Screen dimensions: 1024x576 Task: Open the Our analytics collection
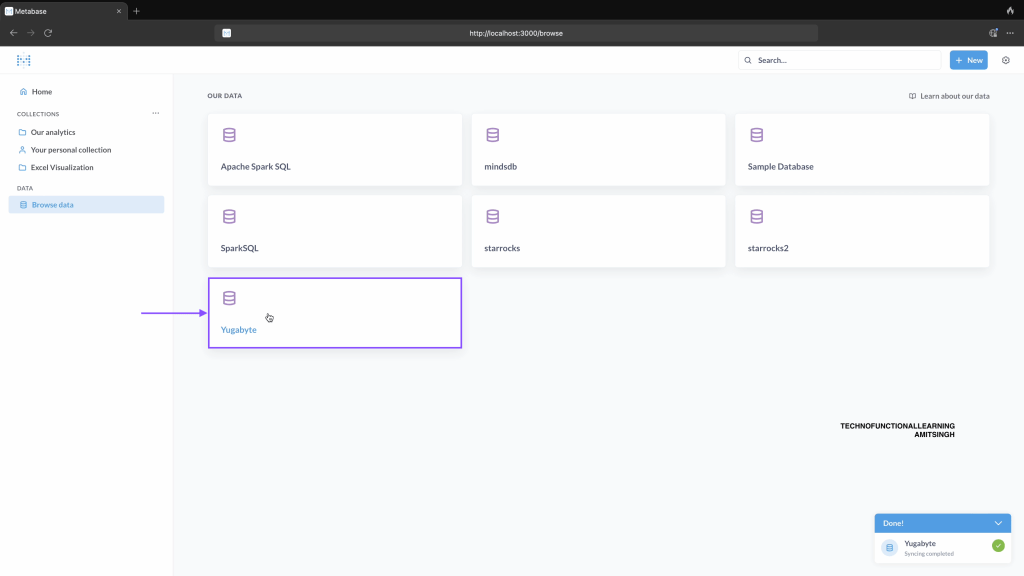coord(53,132)
